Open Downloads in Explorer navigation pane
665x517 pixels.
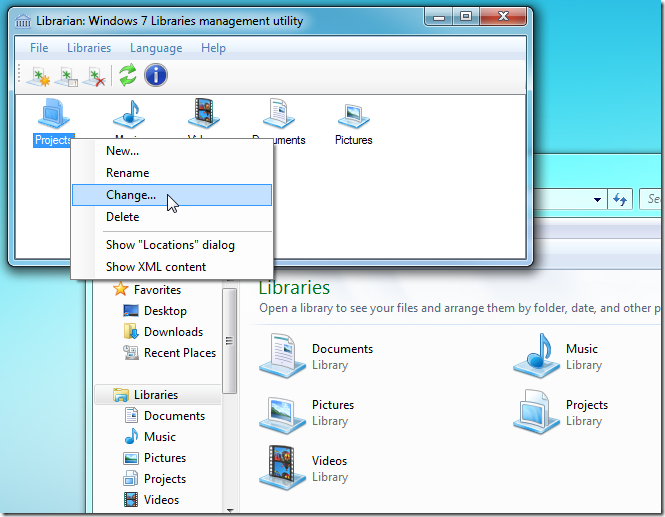[x=163, y=332]
